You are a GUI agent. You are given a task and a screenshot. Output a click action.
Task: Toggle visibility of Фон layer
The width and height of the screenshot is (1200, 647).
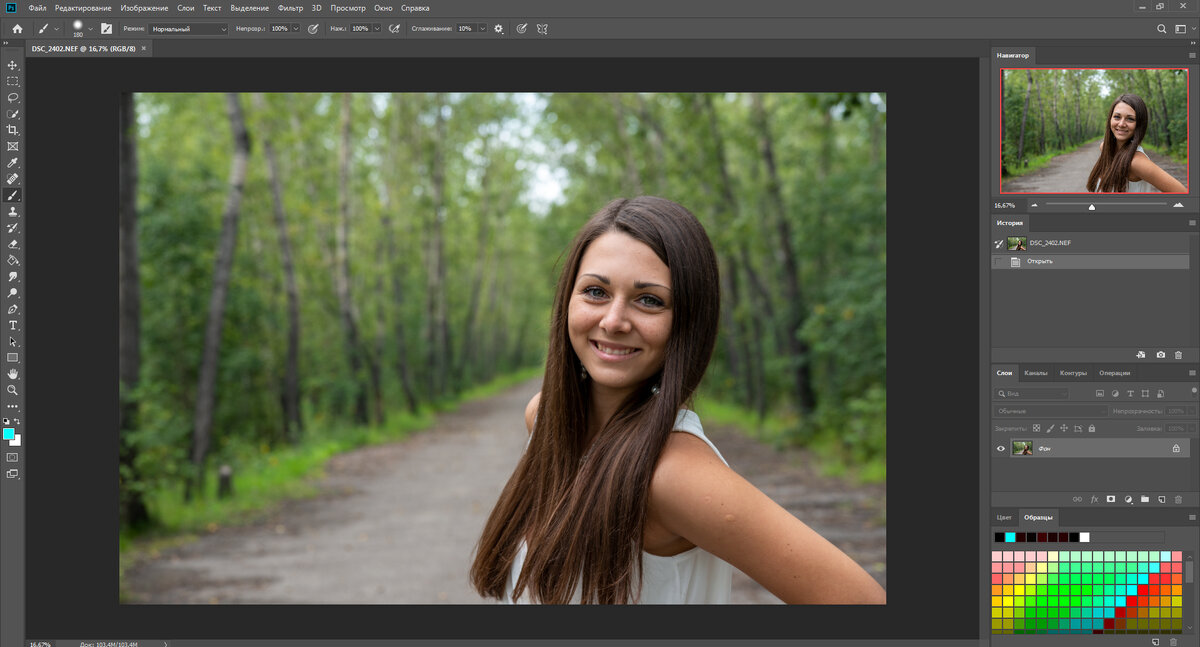click(1001, 449)
